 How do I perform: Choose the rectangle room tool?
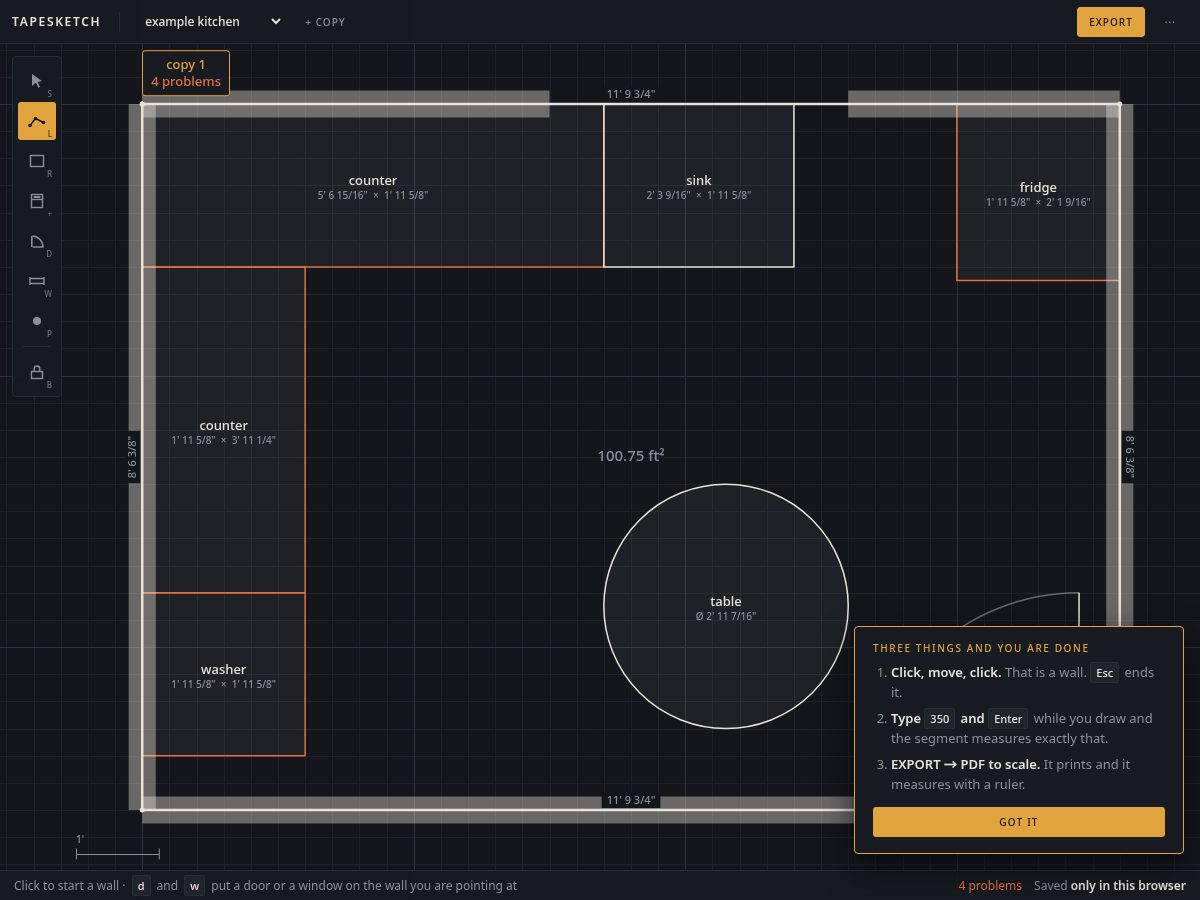point(37,161)
